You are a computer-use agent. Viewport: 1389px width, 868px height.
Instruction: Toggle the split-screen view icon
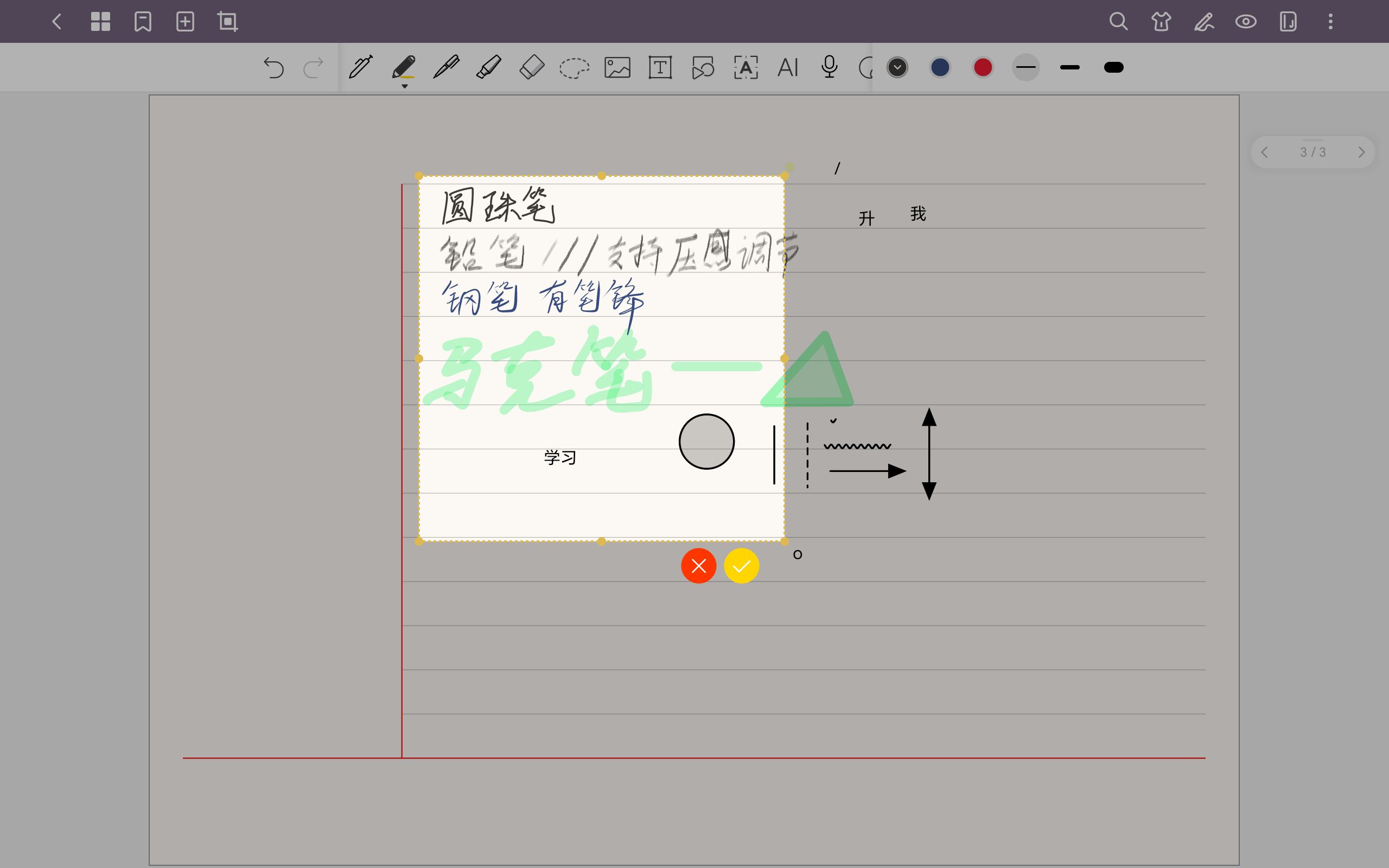[1288, 22]
